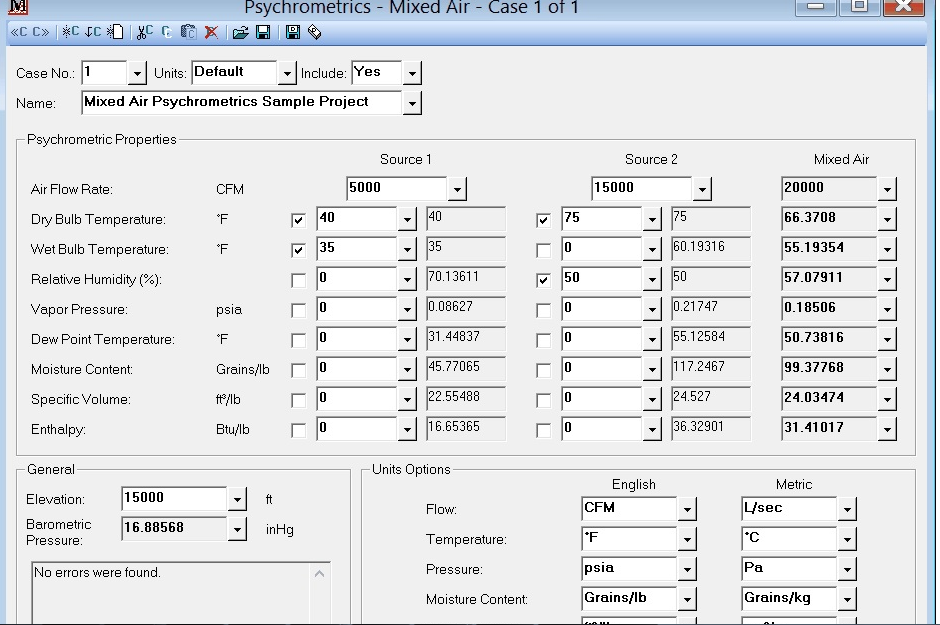This screenshot has width=940, height=625.
Task: Expand the English Temperature units dropdown (°F)
Action: point(687,539)
